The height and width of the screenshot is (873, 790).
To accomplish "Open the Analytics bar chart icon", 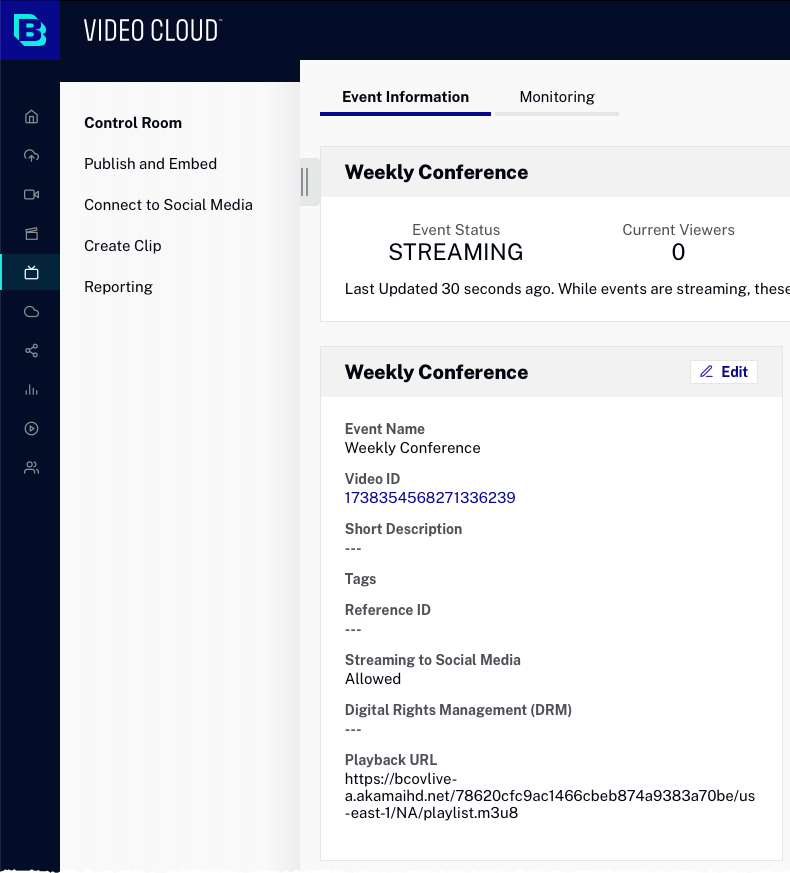I will point(31,389).
